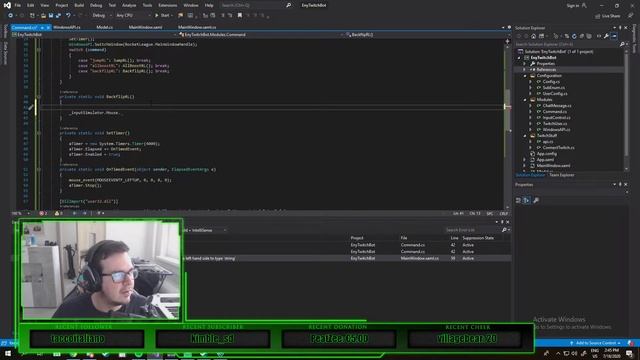
Task: Open the Debug menu
Action: 96,5
